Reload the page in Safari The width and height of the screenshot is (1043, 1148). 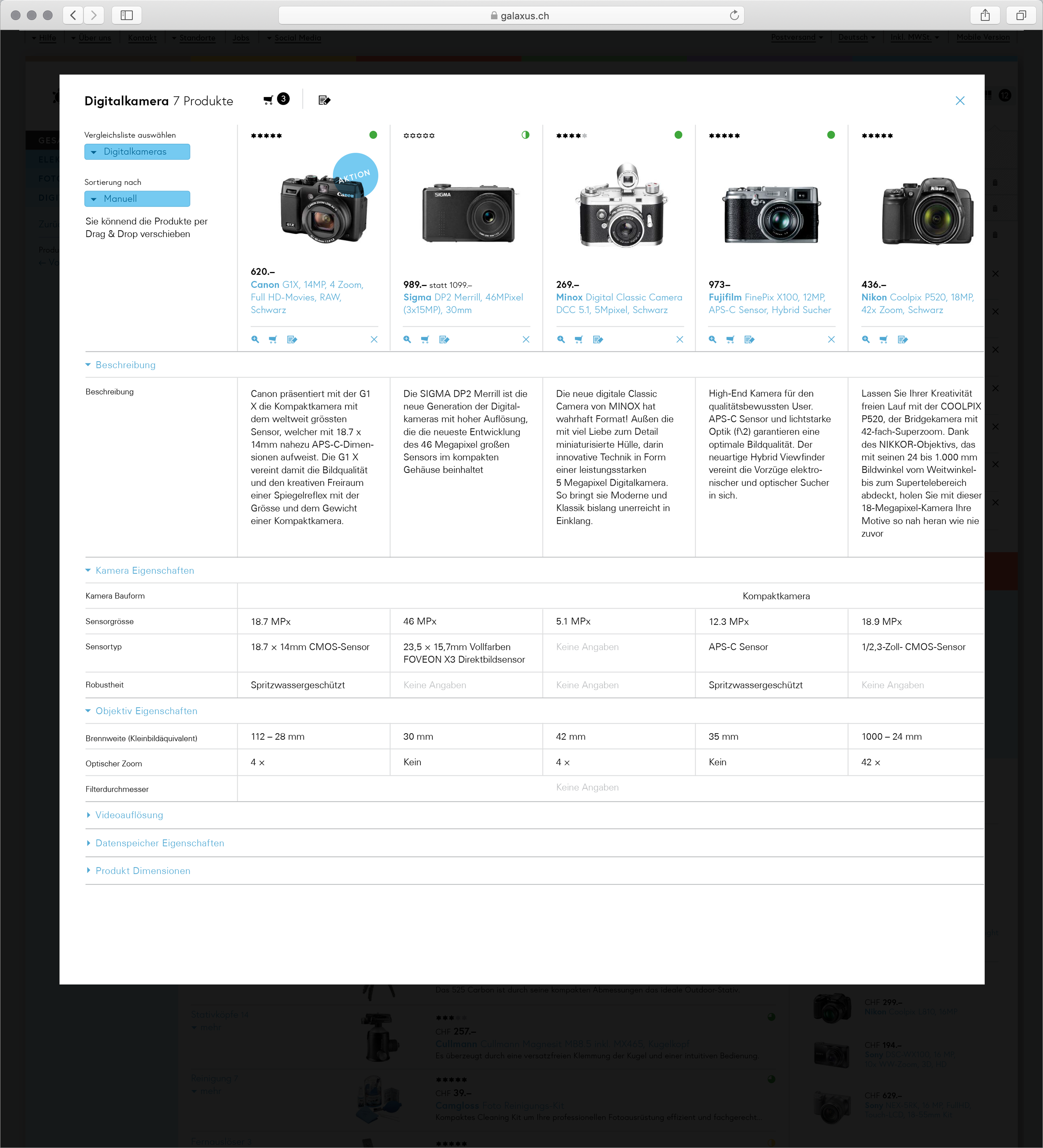tap(734, 15)
